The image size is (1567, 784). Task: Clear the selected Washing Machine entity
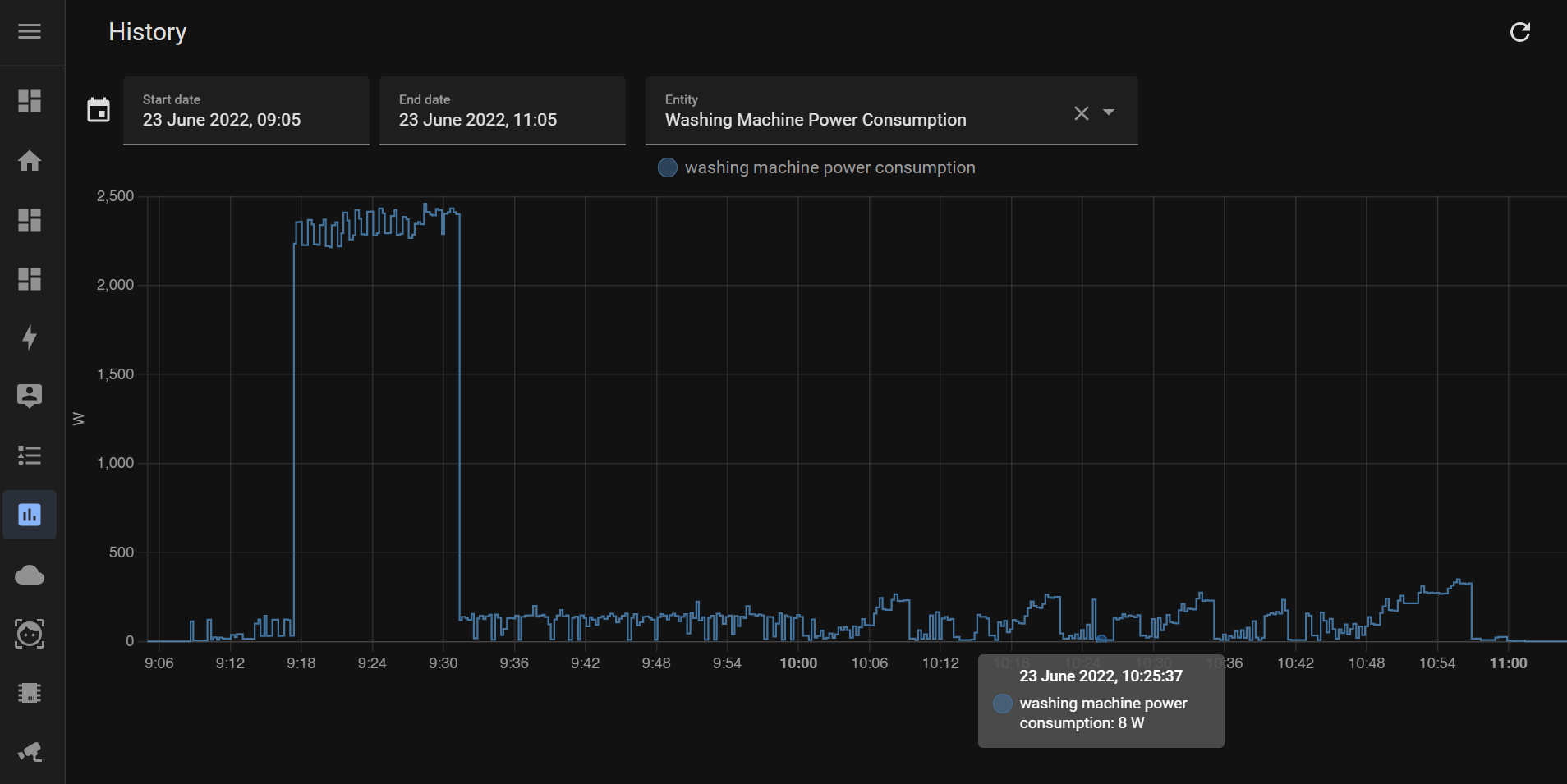[1082, 113]
